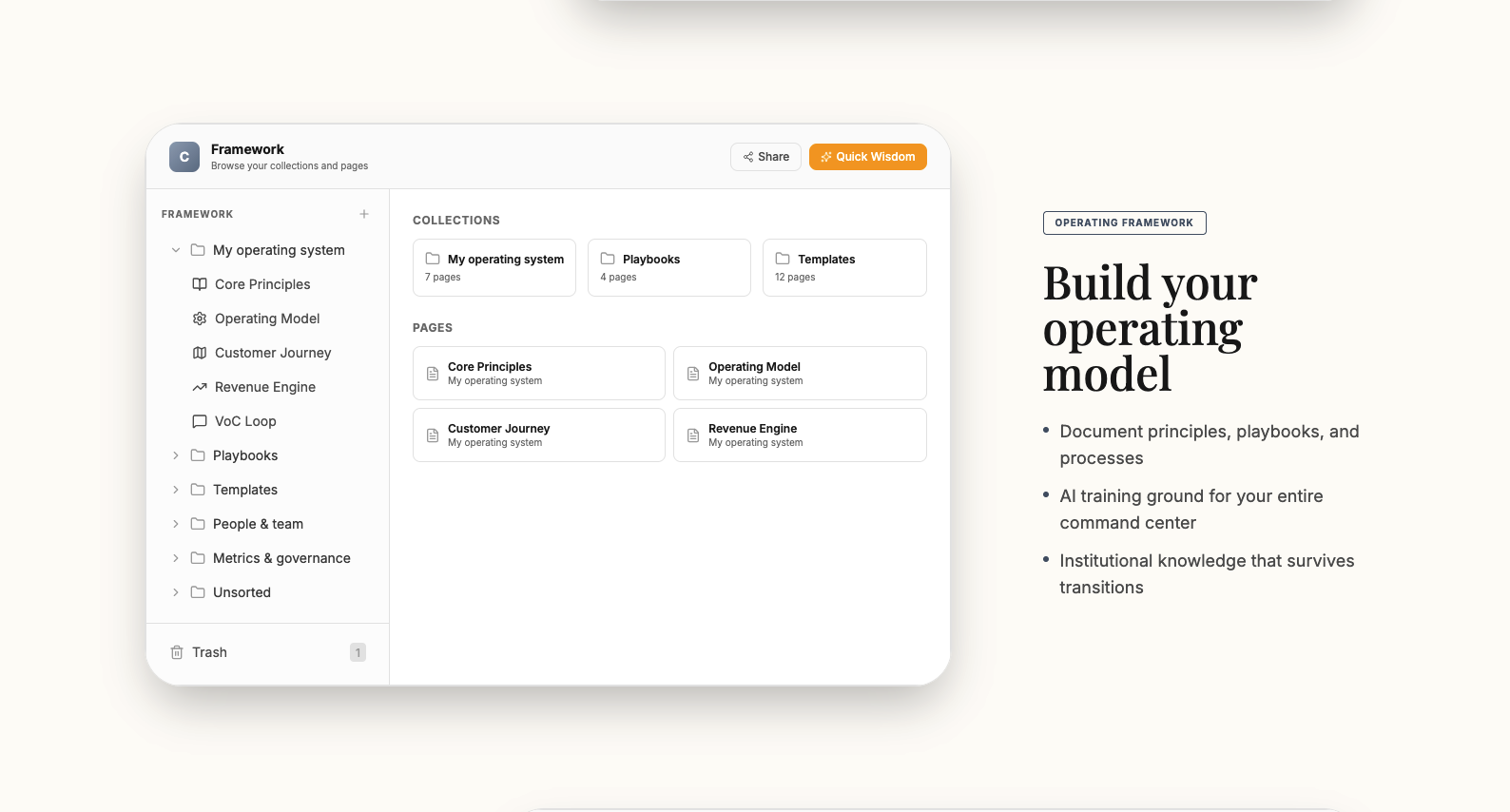Click 'Document principles, playbooks, and processes' bullet

[x=1210, y=444]
